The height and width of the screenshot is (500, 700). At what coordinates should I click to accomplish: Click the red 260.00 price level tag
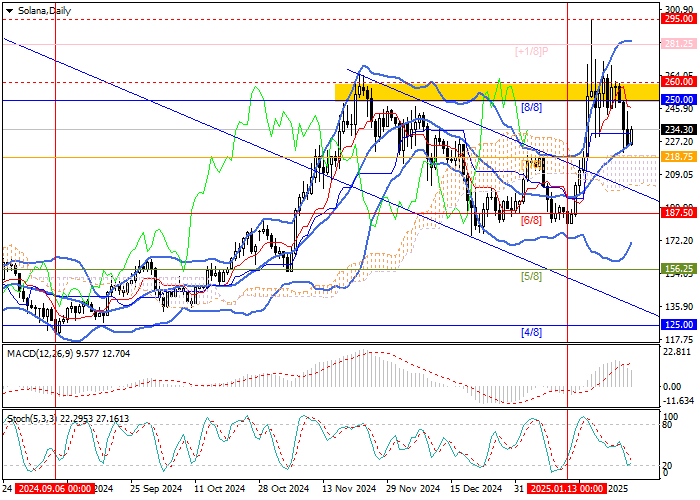(x=680, y=82)
